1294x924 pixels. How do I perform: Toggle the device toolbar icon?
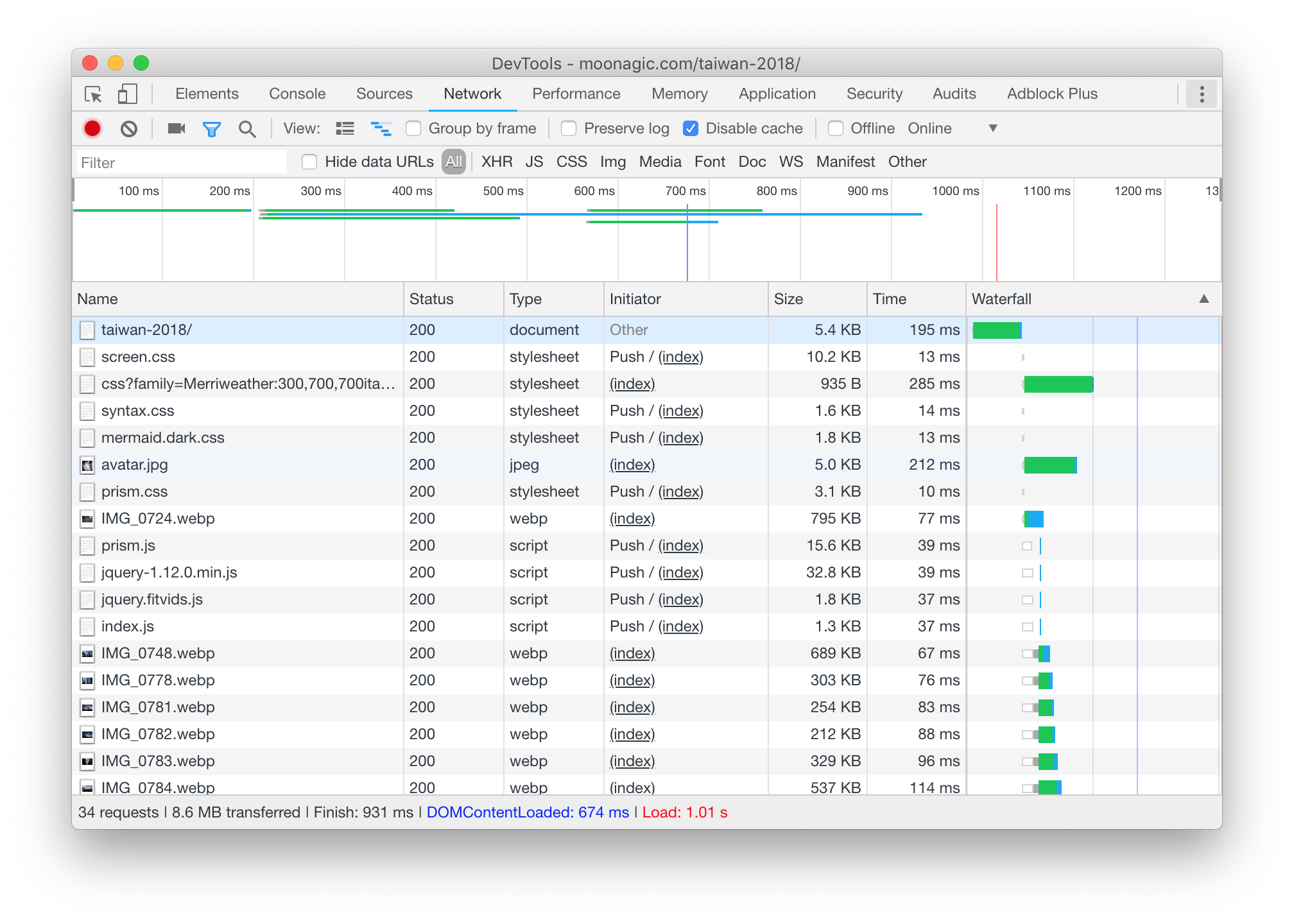128,94
